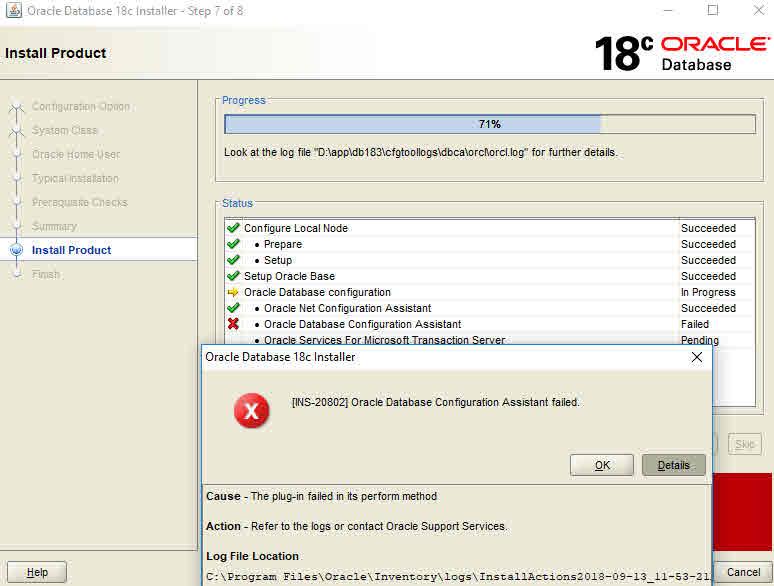
Task: Click the Failed status text
Action: [x=695, y=324]
